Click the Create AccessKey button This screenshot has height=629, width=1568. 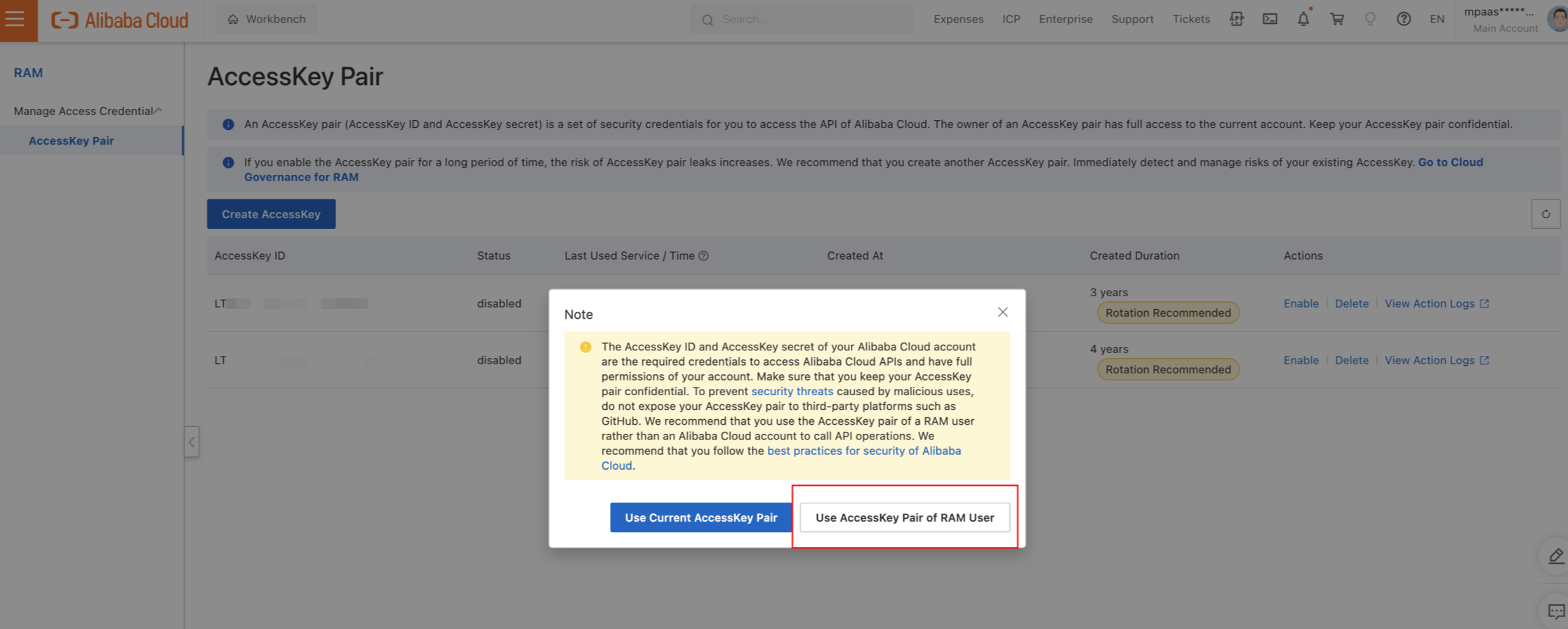(x=271, y=214)
